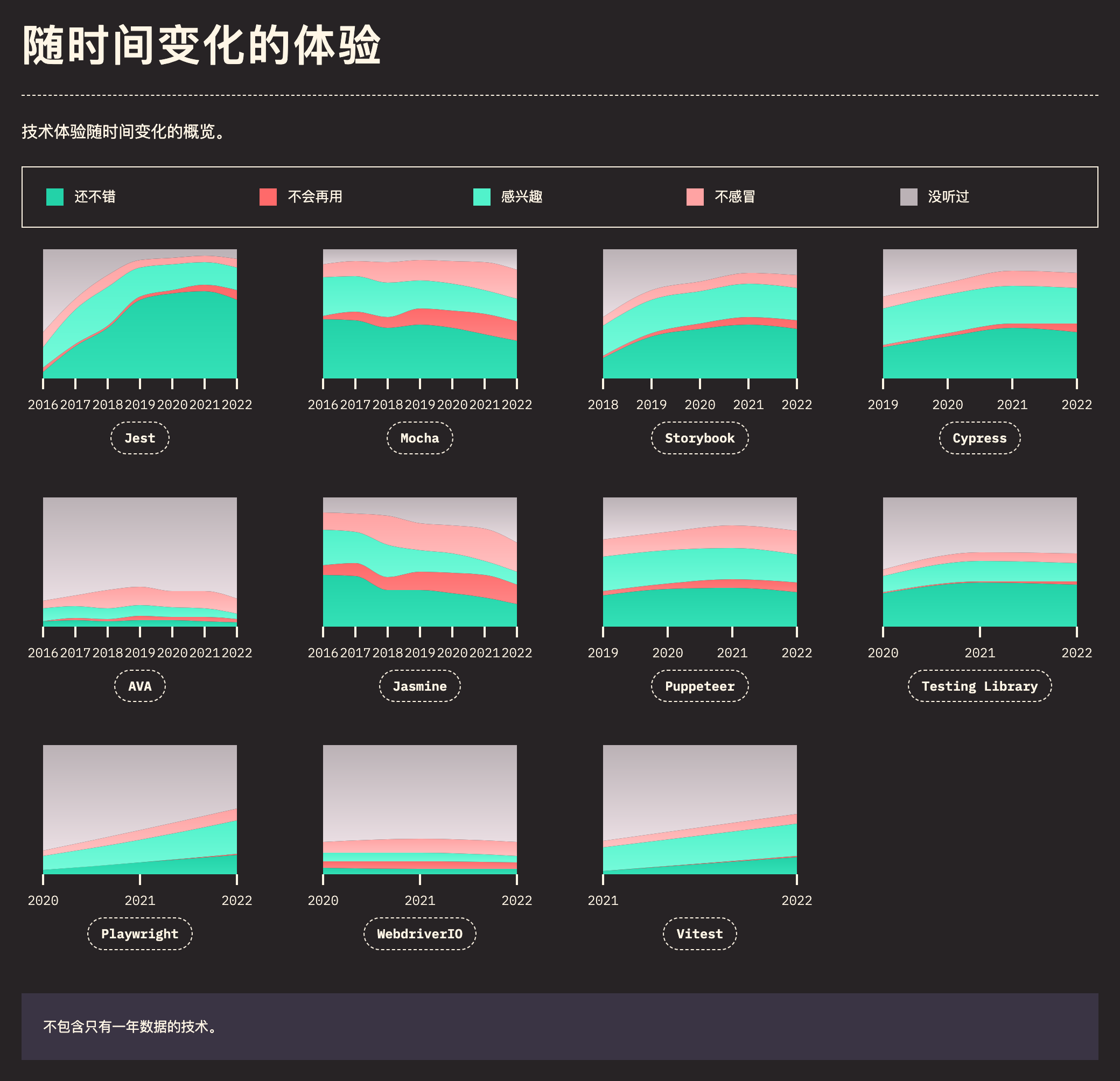The height and width of the screenshot is (1081, 1120).
Task: Open the Jest chart label
Action: pyautogui.click(x=139, y=438)
